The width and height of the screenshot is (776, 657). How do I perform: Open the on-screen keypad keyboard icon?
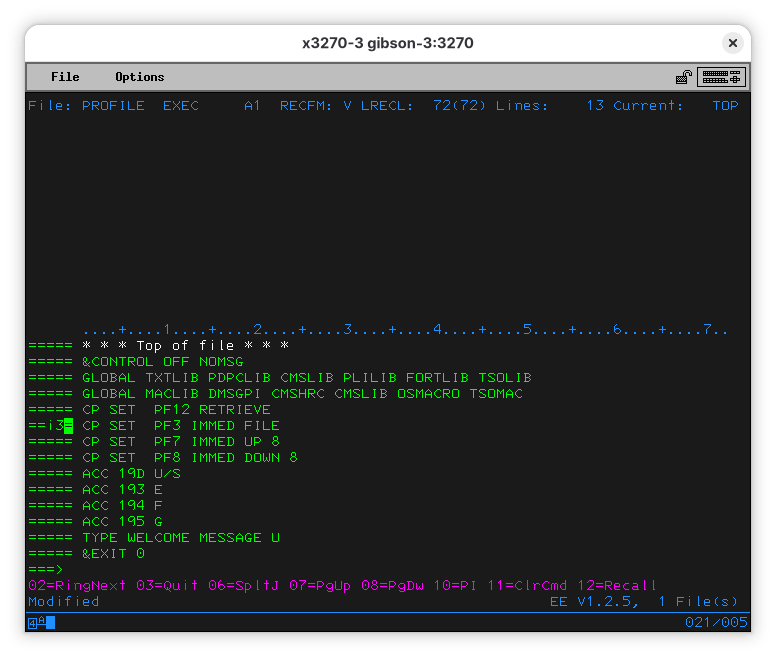coord(721,77)
